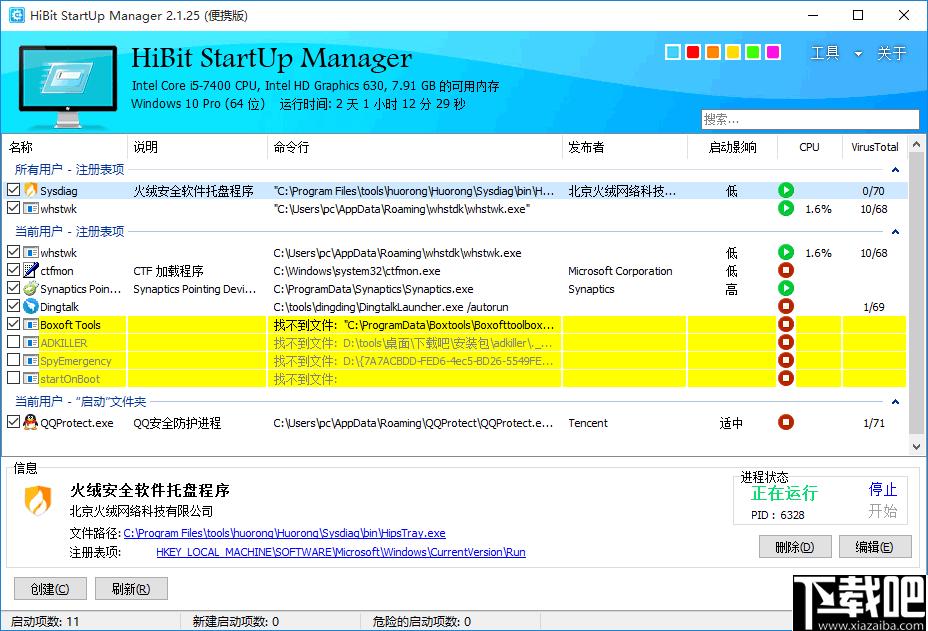Click the list scrollbar up arrow
Screen dimensions: 928x631
(x=916, y=144)
